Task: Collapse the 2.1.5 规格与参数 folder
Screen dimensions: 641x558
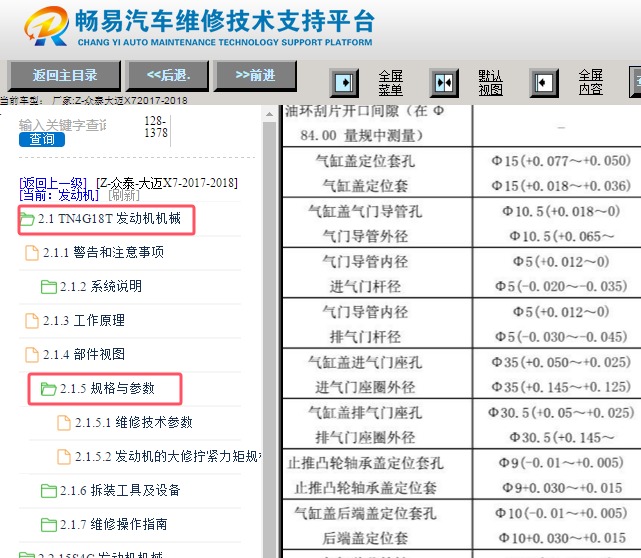Action: tap(107, 388)
